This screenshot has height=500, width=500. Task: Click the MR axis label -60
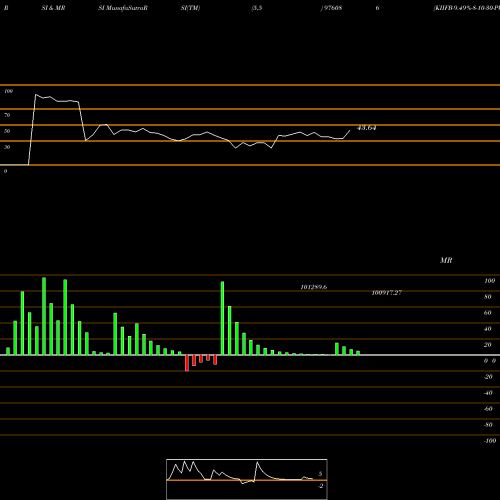point(488,409)
